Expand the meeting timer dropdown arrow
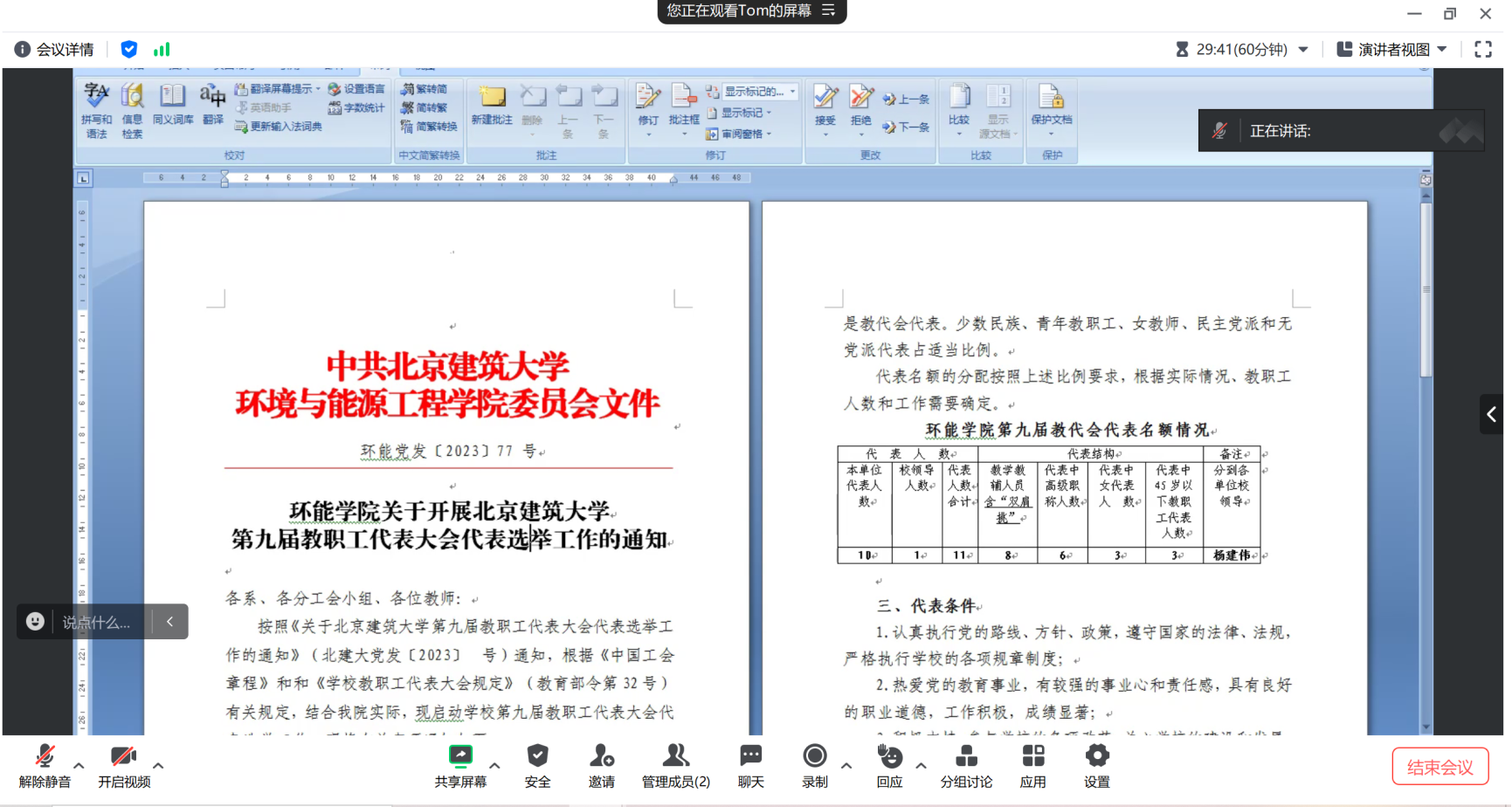Image resolution: width=1512 pixels, height=807 pixels. [x=1303, y=50]
